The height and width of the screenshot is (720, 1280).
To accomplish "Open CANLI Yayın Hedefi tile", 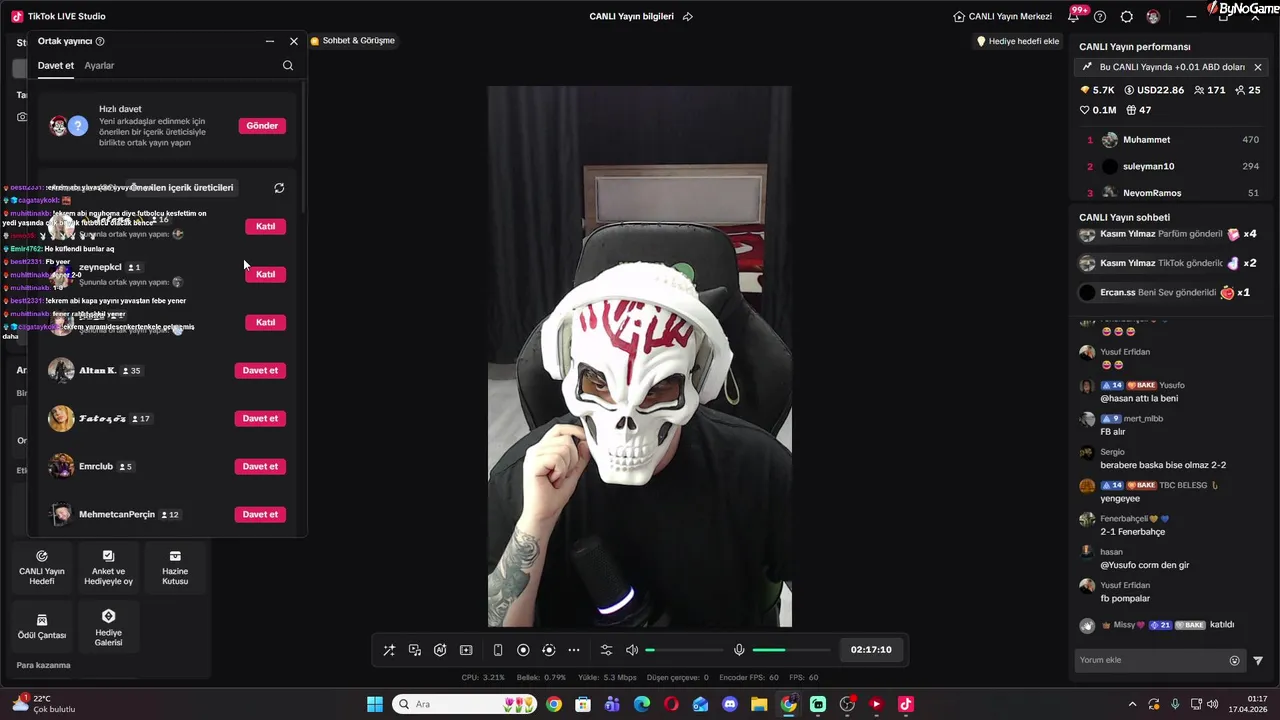I will [42, 568].
